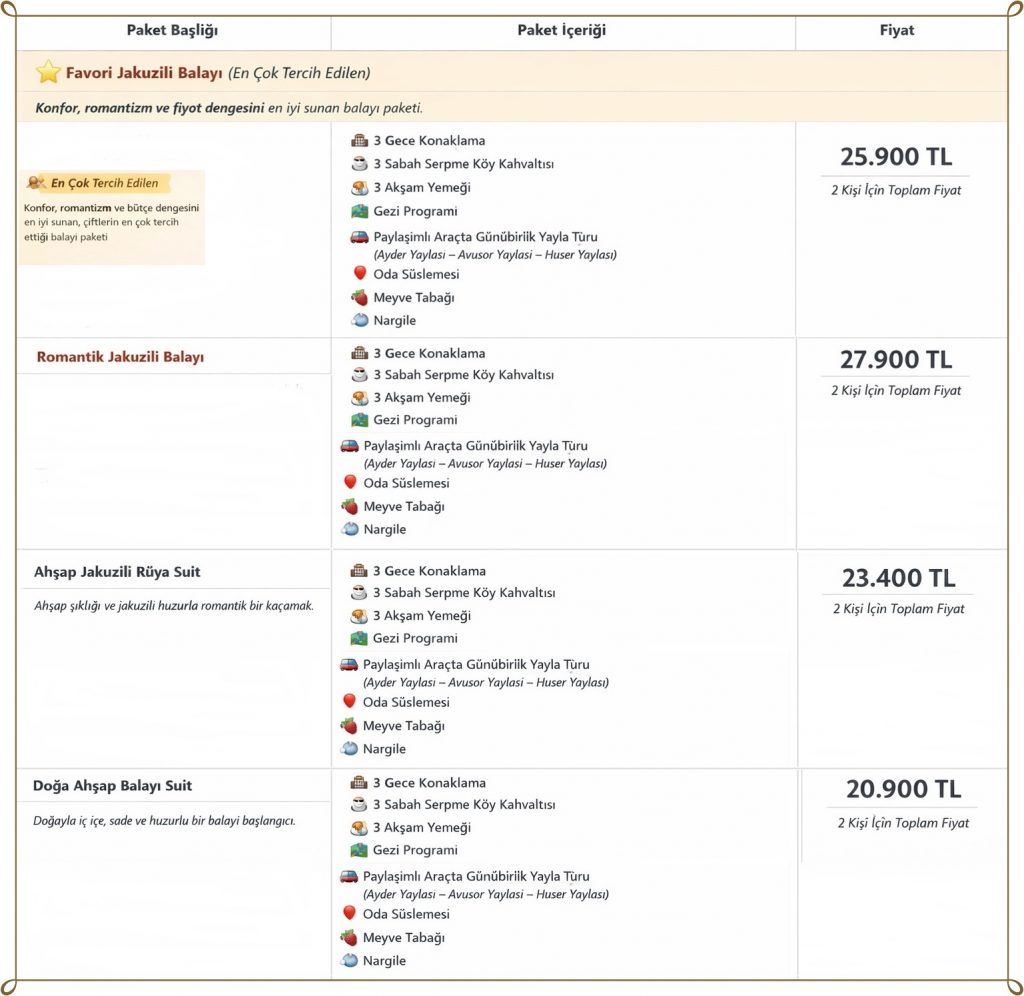This screenshot has height=996, width=1024.
Task: Click the map icon in Doğa Ahşap Balayı Suit
Action: point(360,850)
